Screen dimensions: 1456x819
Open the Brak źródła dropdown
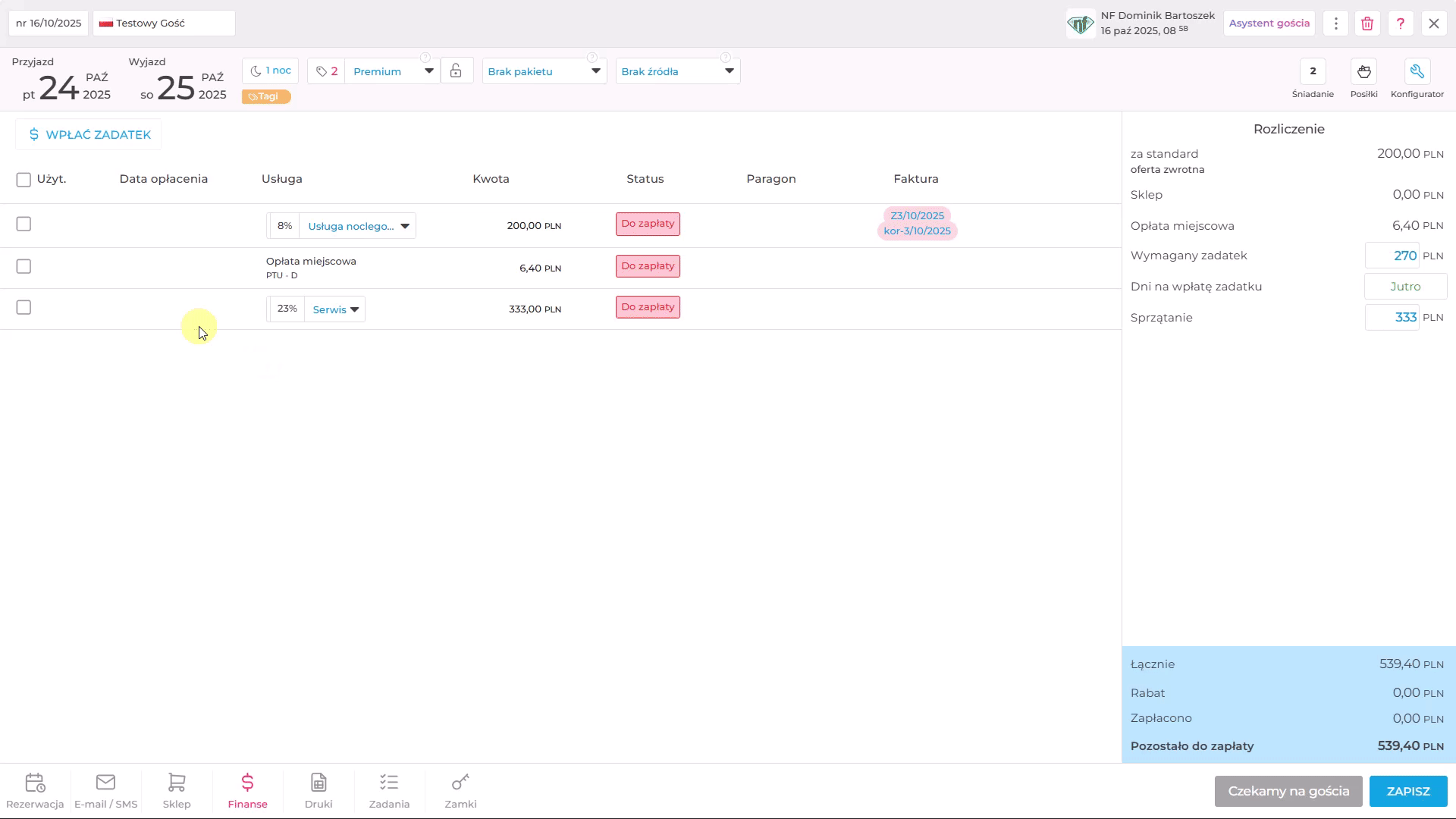pyautogui.click(x=678, y=71)
